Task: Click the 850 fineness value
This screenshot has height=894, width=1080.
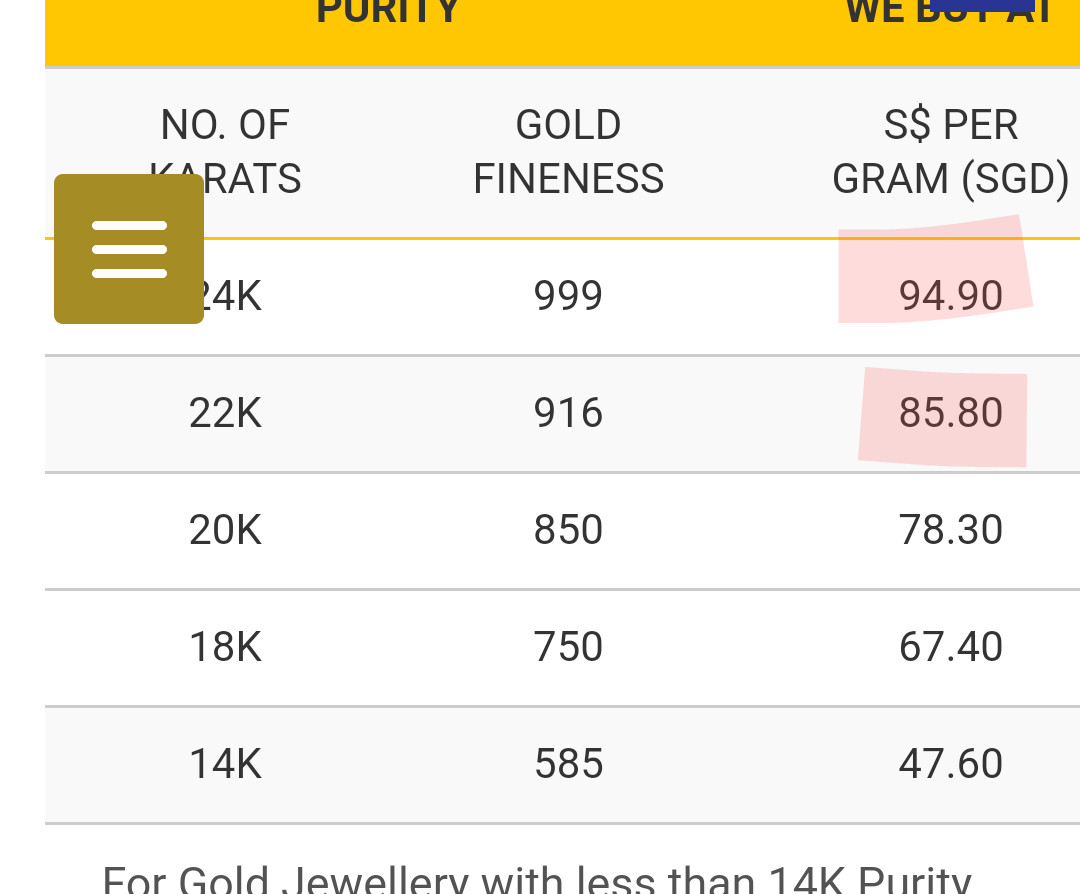Action: pyautogui.click(x=568, y=530)
